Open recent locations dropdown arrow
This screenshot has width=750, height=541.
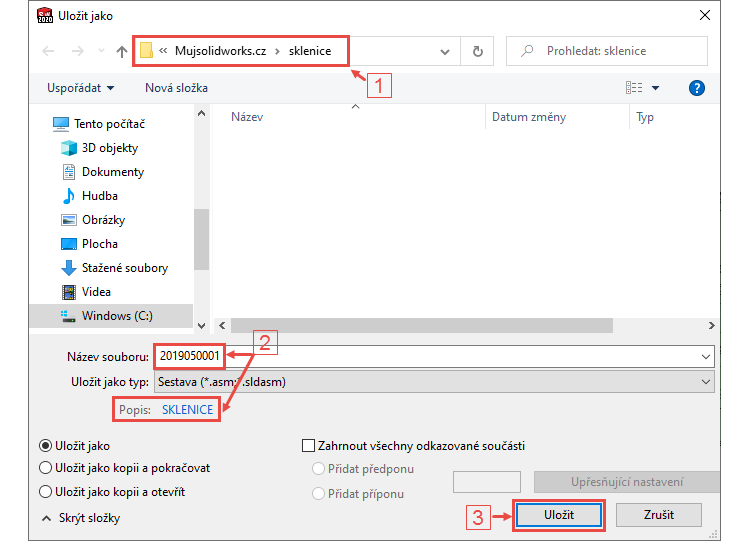(x=101, y=51)
